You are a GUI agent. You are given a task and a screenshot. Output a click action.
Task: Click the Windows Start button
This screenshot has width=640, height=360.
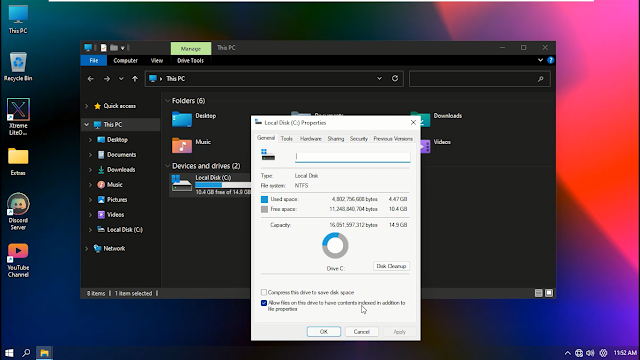click(x=9, y=353)
